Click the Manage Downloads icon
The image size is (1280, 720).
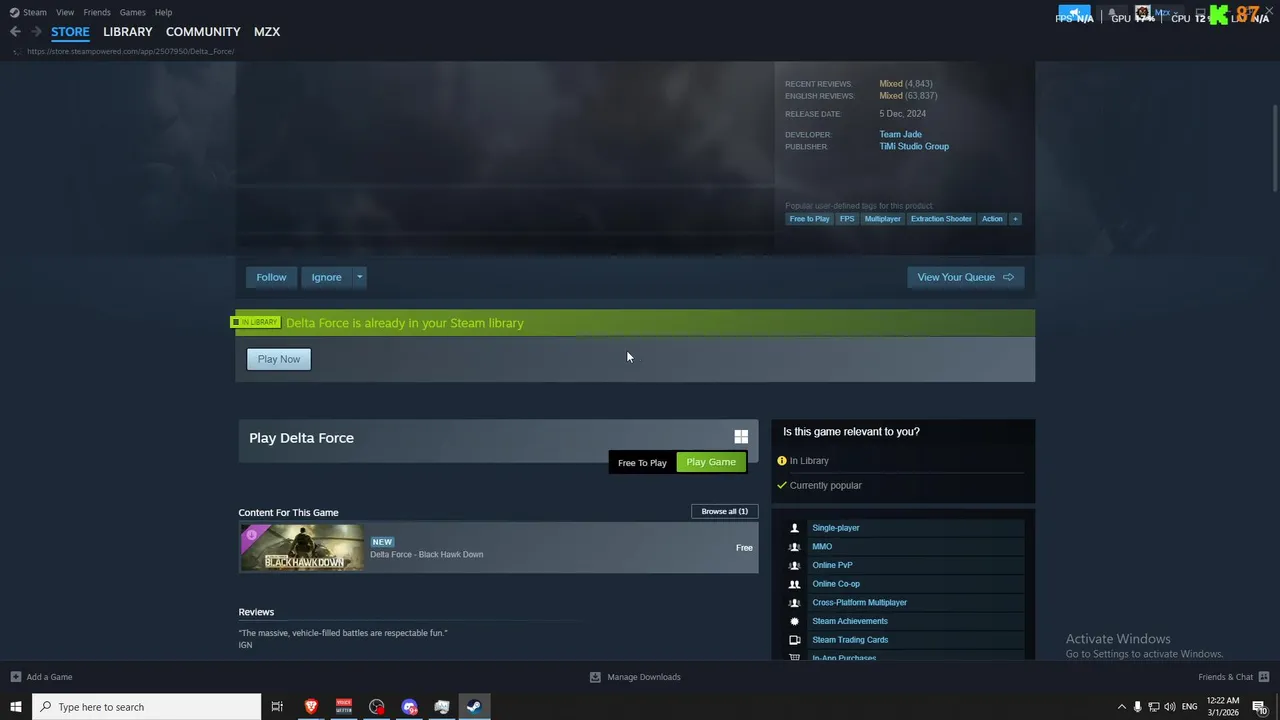pos(595,677)
